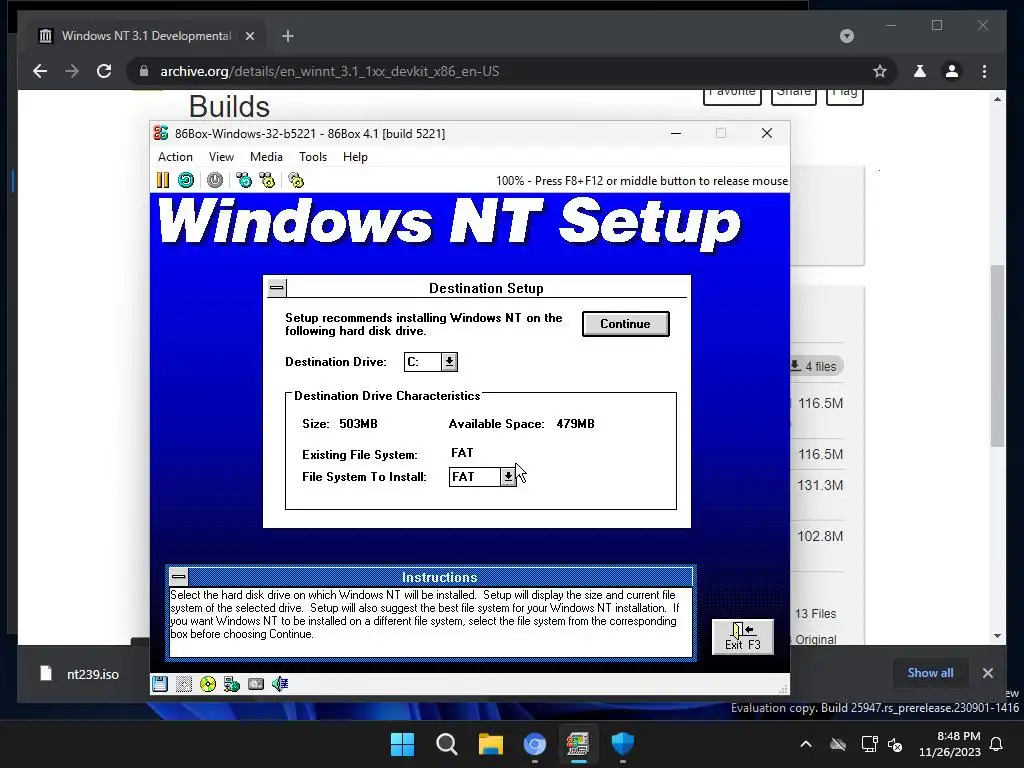Open Chrome tab search dropdown arrow
This screenshot has width=1024, height=768.
point(846,36)
